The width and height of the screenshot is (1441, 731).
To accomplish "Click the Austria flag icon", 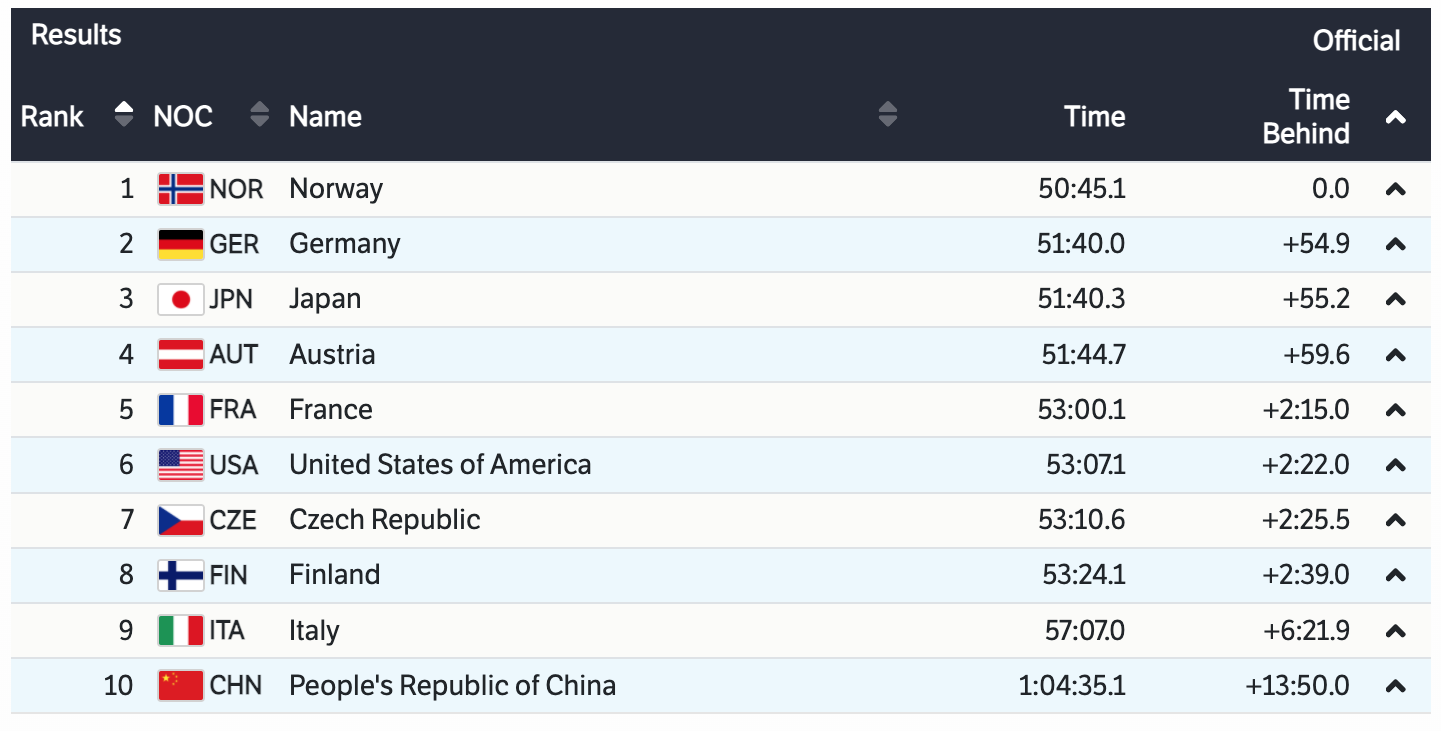I will click(180, 354).
